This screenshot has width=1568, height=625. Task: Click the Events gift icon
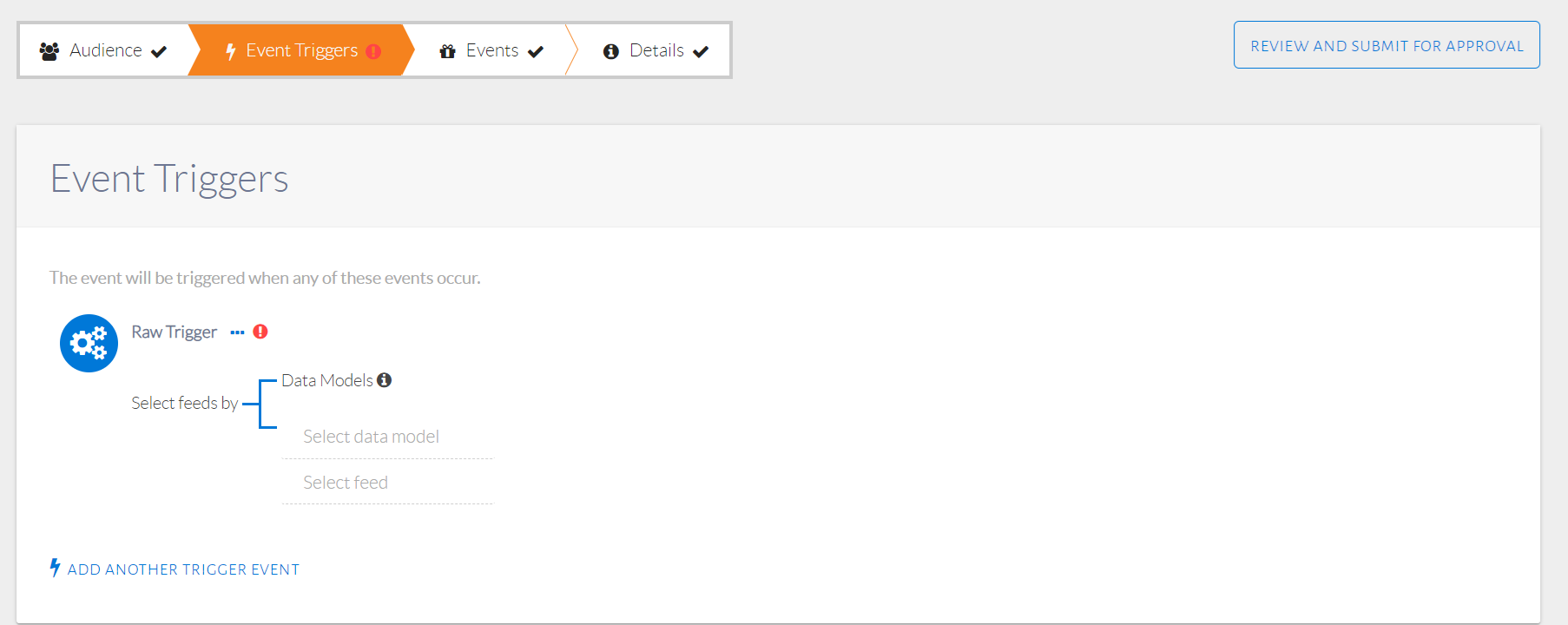coord(448,51)
